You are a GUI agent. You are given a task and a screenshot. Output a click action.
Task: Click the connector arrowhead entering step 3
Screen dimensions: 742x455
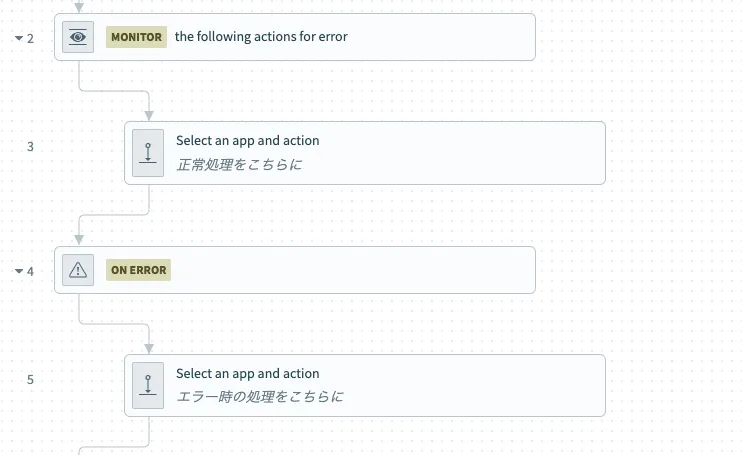click(149, 115)
